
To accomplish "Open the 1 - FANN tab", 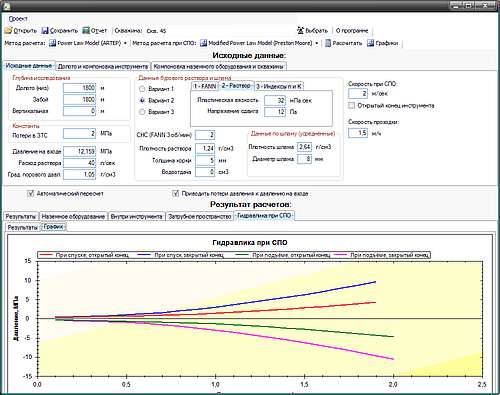I will tap(205, 86).
